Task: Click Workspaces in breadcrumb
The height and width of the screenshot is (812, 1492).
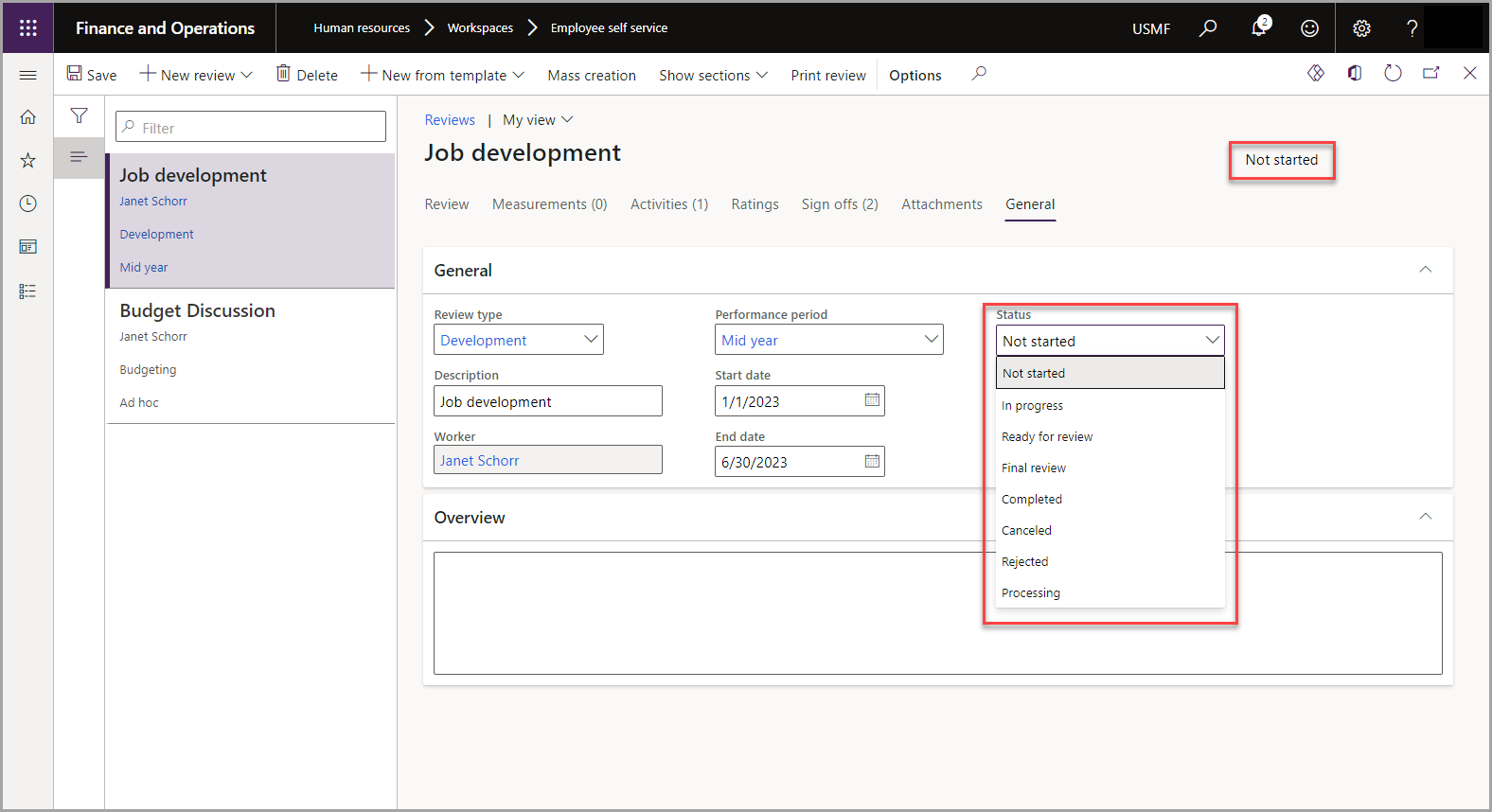Action: (480, 27)
